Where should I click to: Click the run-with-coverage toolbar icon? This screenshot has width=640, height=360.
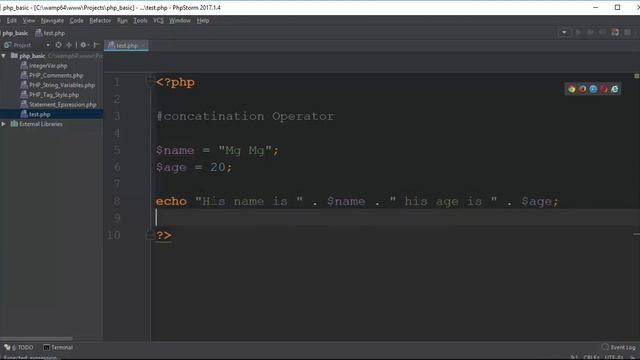point(602,32)
